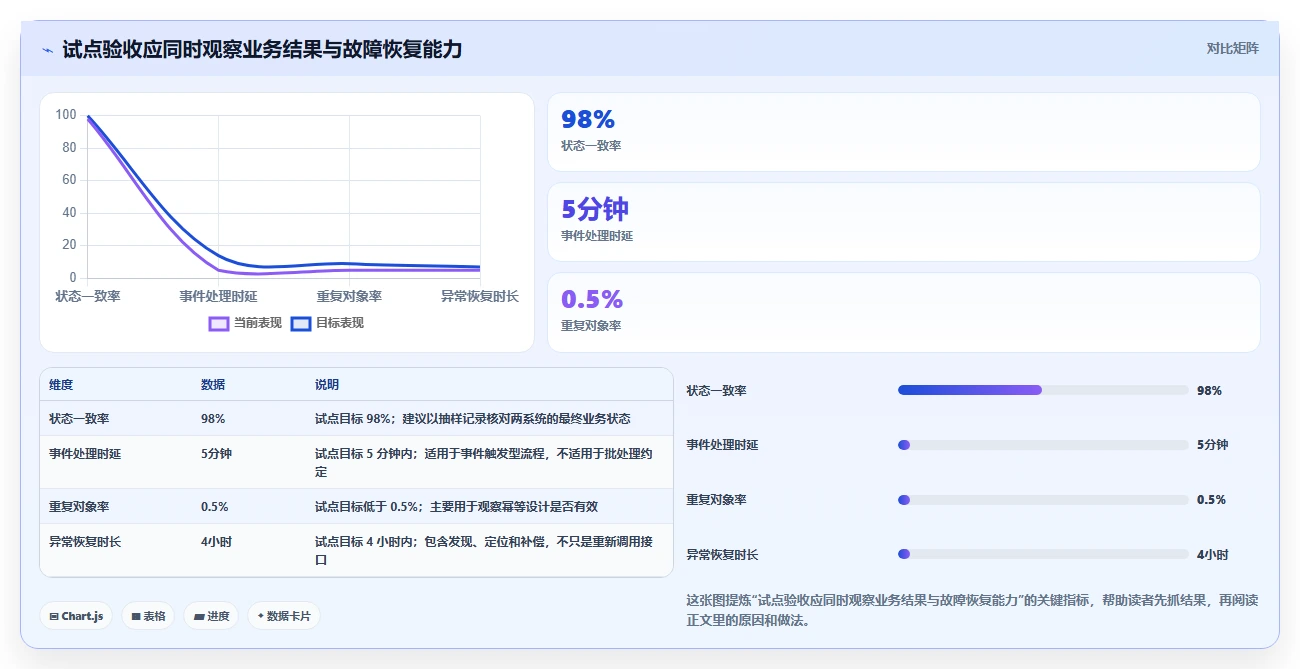
Task: Click the 状态一致率 progress list label
Action: point(716,390)
